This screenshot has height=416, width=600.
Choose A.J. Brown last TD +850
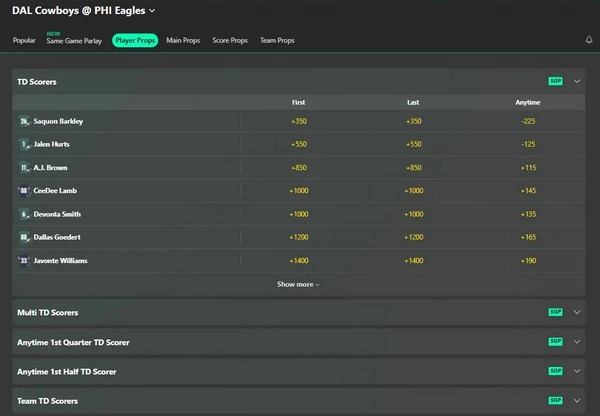click(414, 168)
